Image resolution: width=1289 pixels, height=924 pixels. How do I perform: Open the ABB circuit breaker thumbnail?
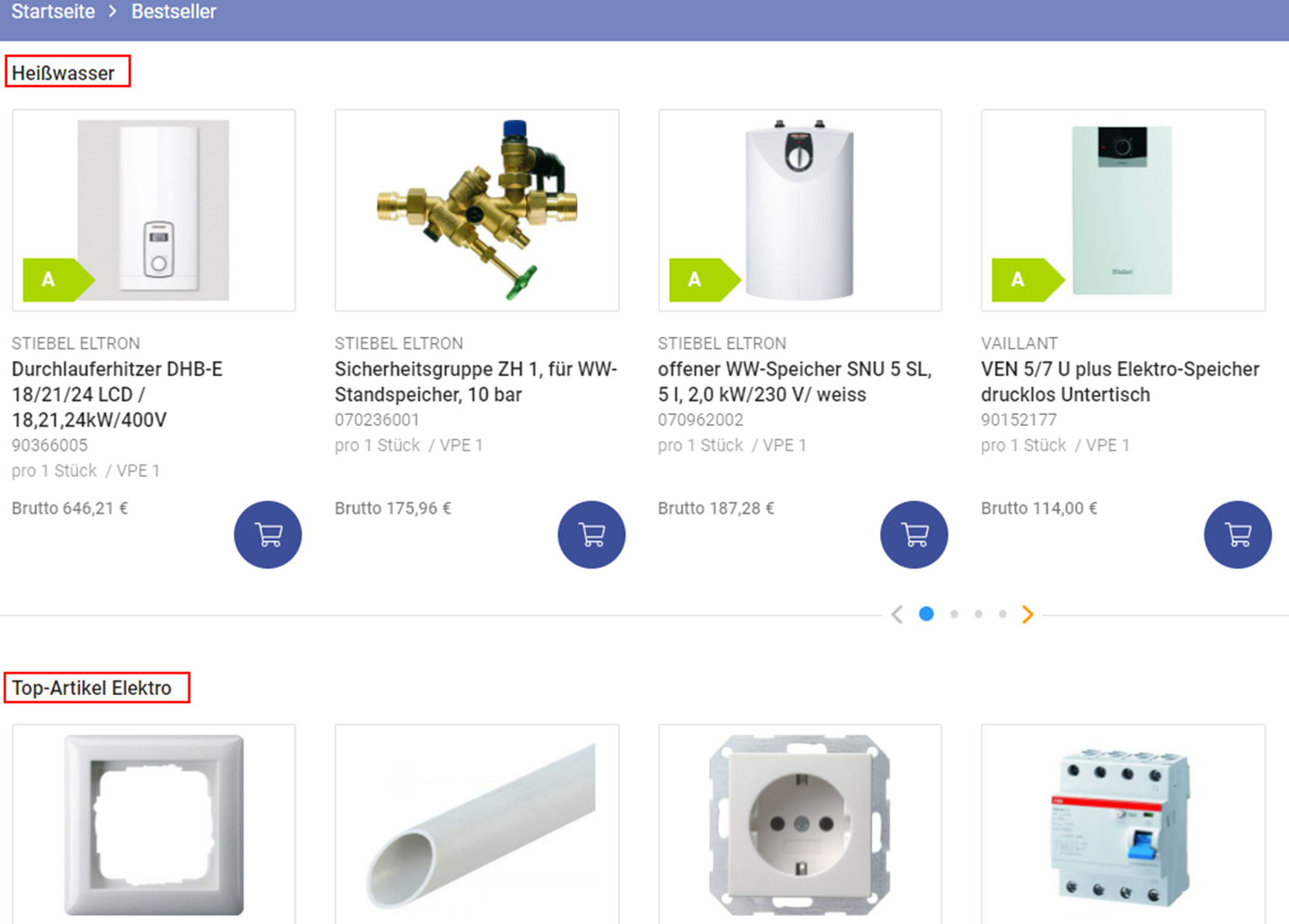(x=1123, y=825)
